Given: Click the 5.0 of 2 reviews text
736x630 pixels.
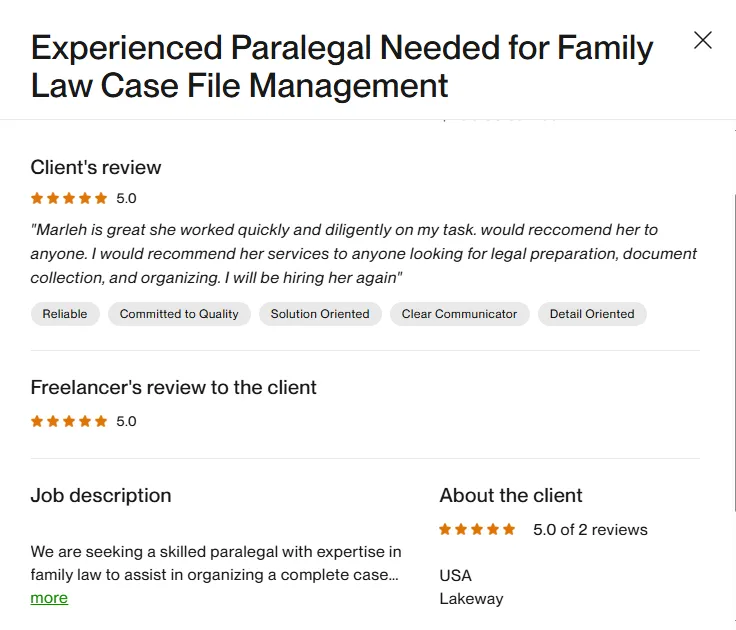Looking at the screenshot, I should [x=590, y=529].
